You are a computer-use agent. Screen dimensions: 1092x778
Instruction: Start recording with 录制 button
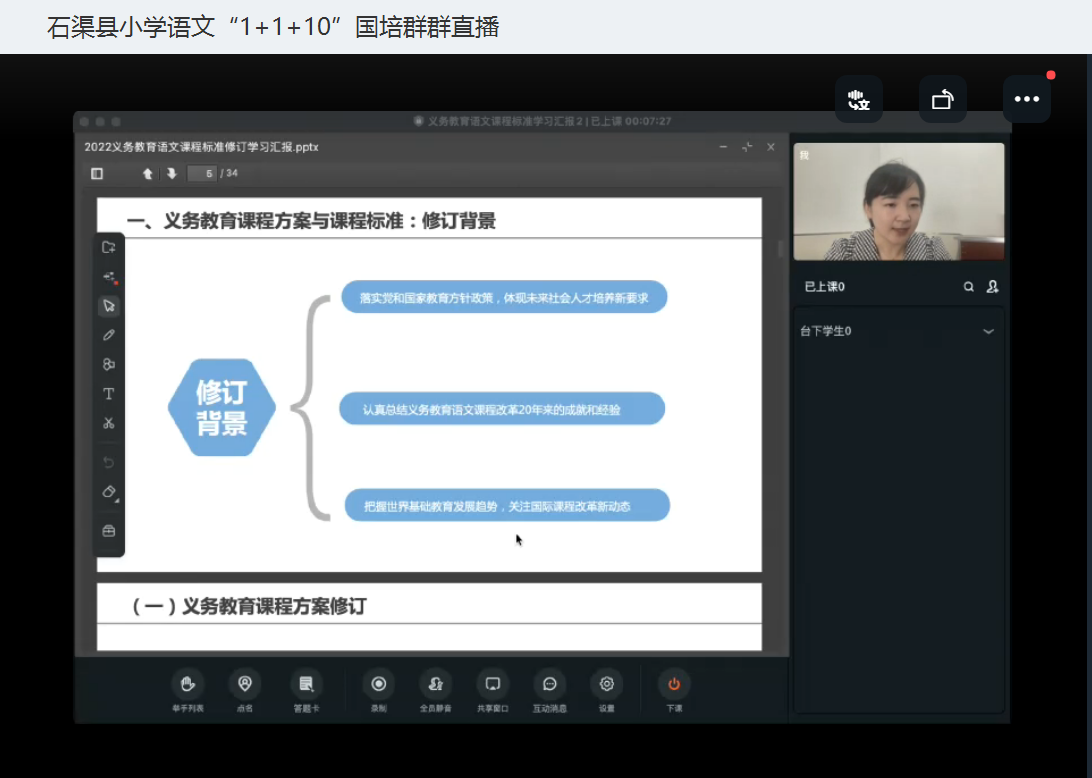coord(378,684)
